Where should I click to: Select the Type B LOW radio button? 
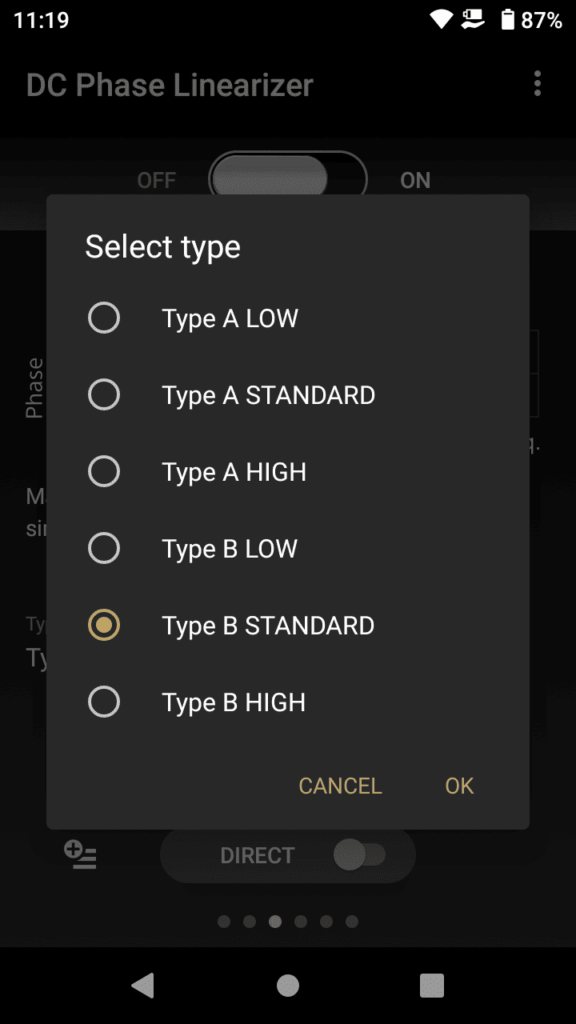pyautogui.click(x=104, y=548)
